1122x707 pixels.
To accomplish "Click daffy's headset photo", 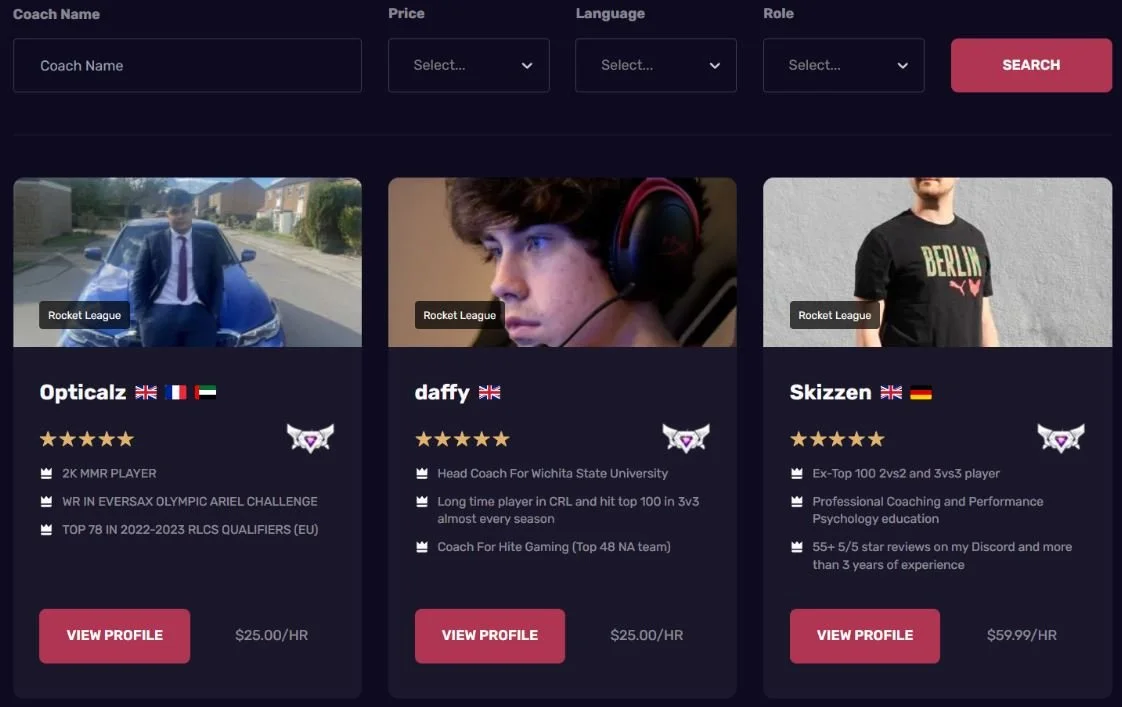I will tap(562, 262).
